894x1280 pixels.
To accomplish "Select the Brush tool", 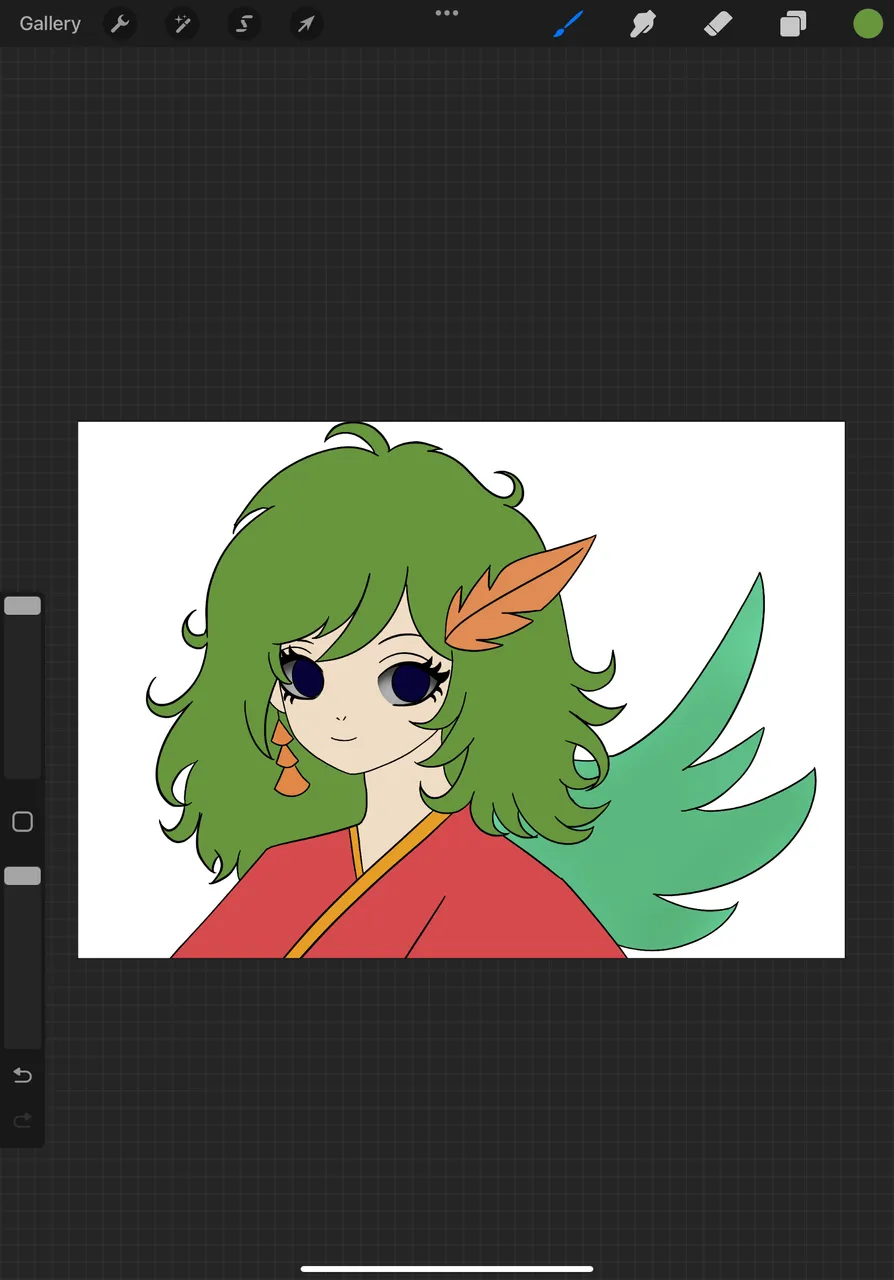I will 567,24.
